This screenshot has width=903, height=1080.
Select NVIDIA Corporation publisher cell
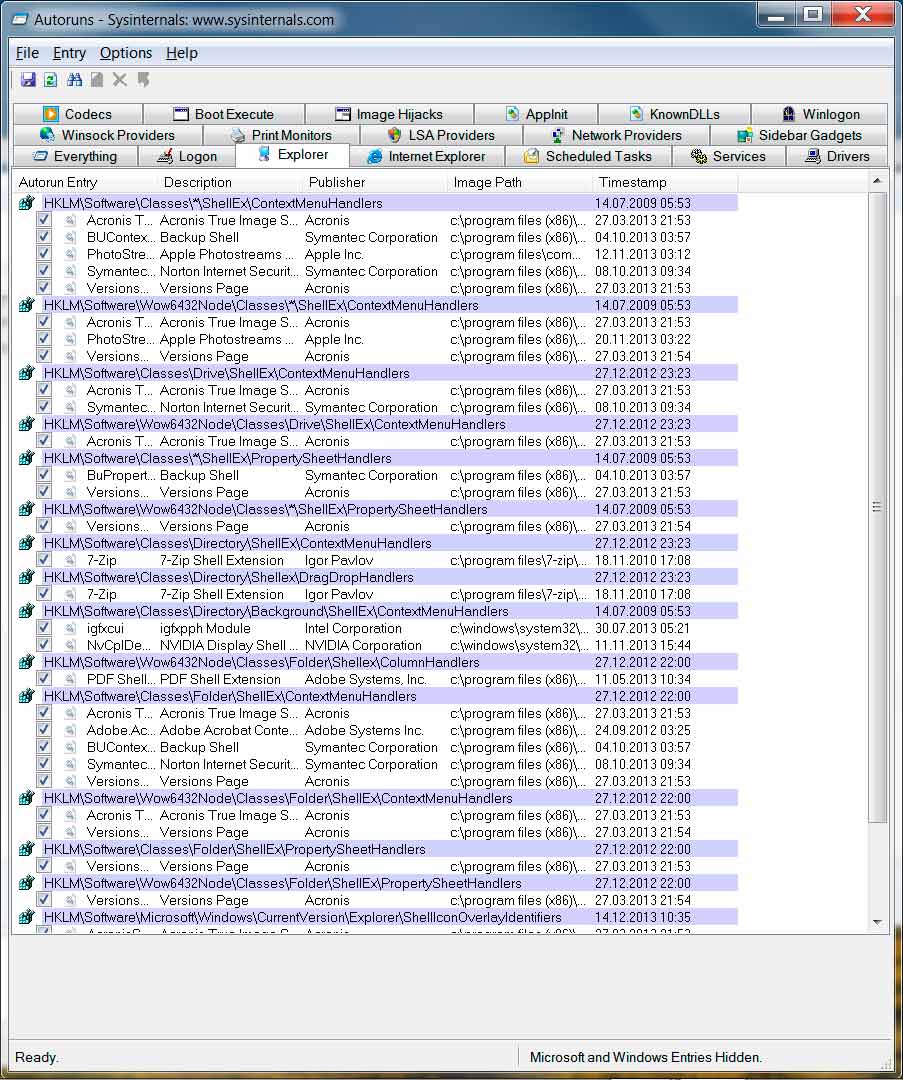click(x=363, y=645)
